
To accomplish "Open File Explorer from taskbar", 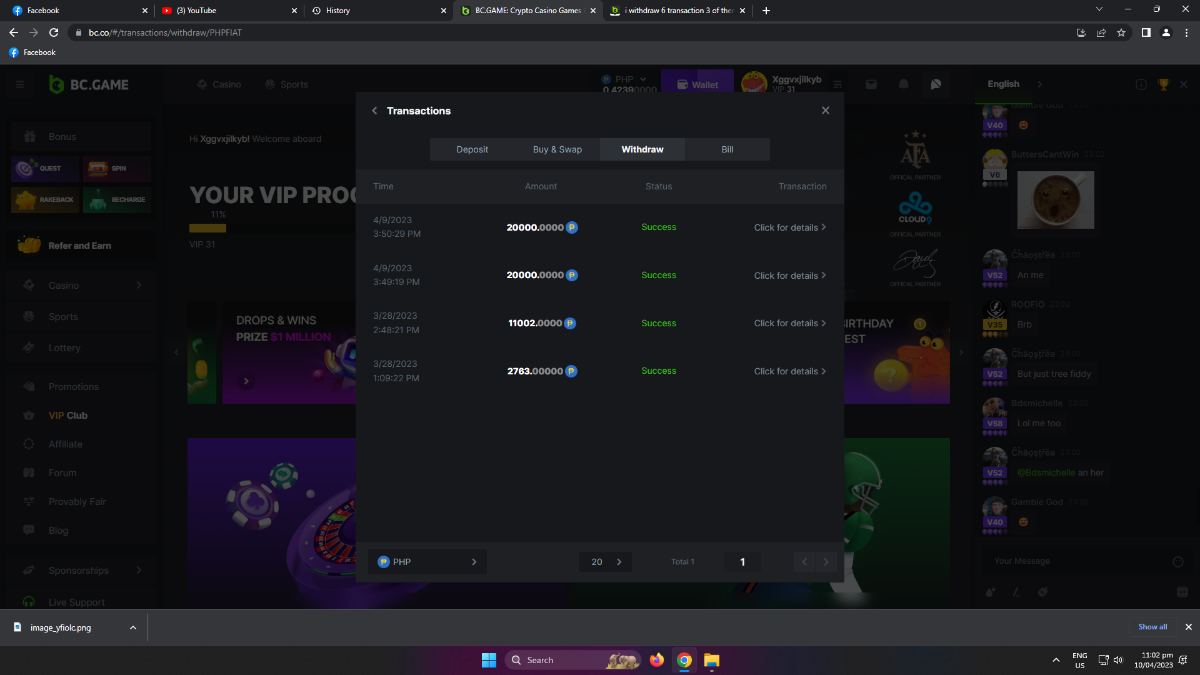I will coord(711,660).
